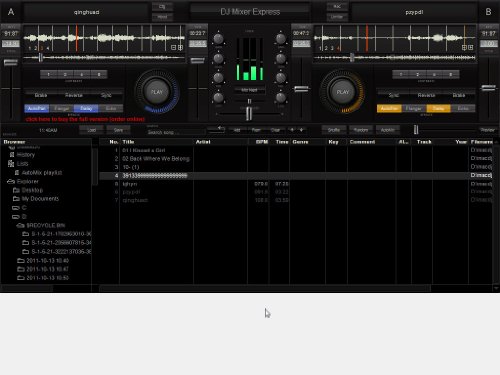Enable Flanger effect on deck A

62,108
